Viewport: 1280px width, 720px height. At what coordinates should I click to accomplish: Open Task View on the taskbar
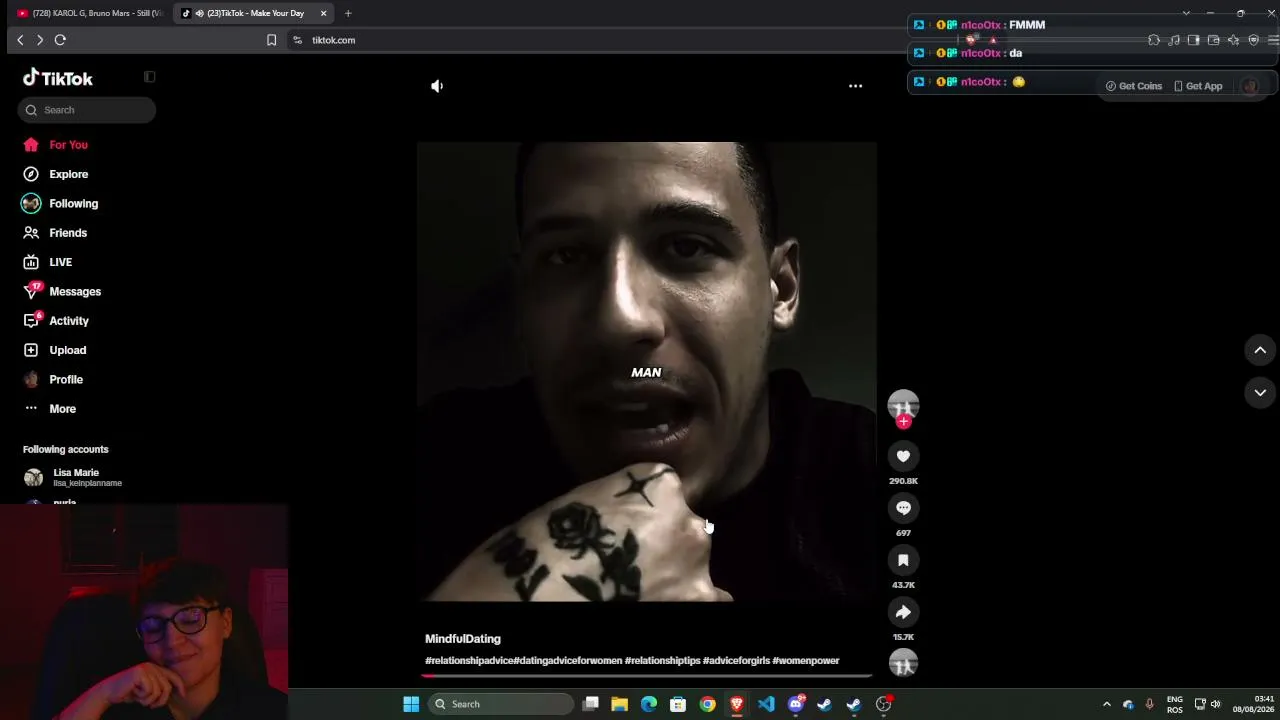pyautogui.click(x=591, y=704)
